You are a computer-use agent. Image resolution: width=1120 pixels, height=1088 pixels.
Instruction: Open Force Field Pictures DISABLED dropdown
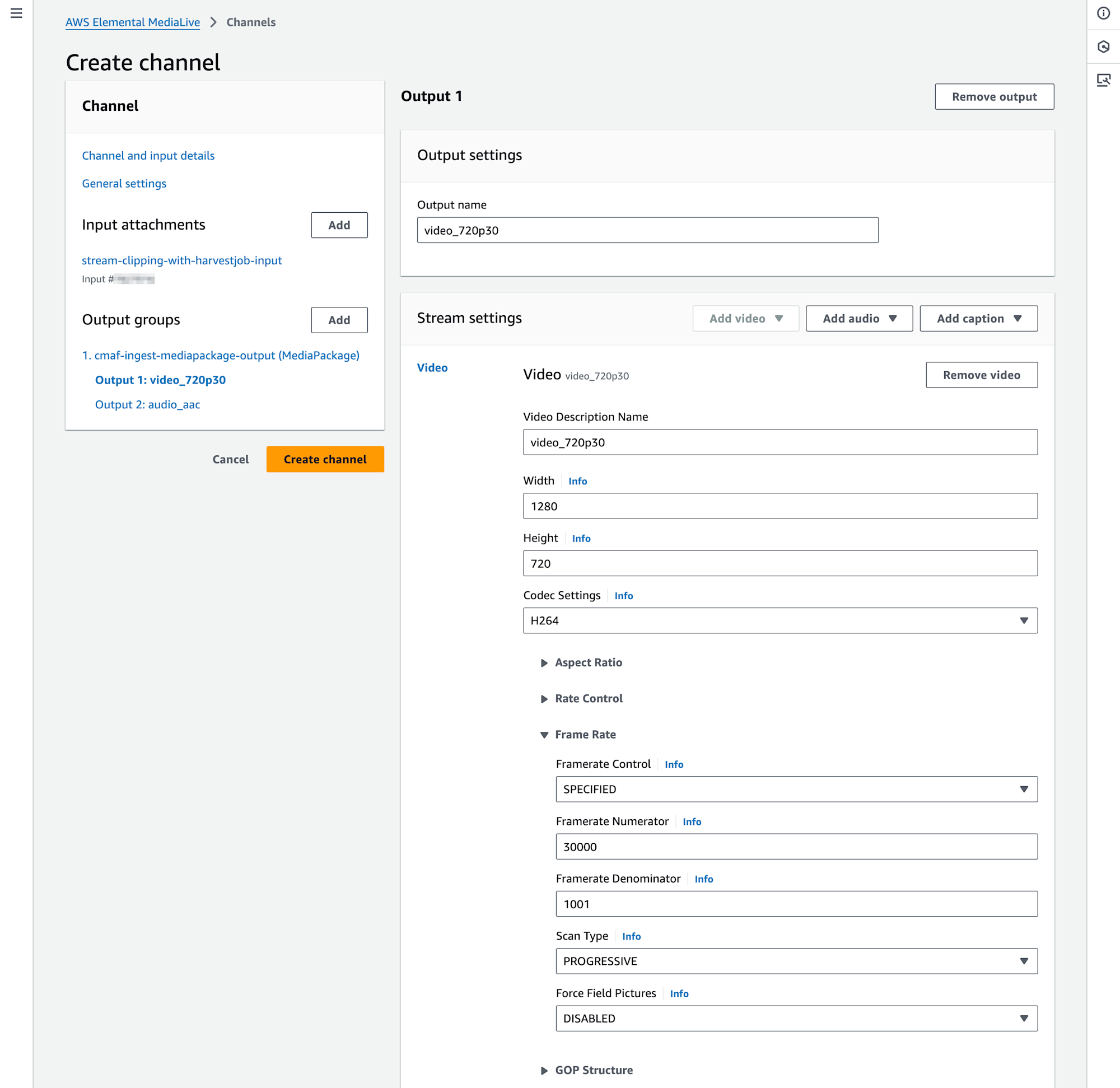796,1019
